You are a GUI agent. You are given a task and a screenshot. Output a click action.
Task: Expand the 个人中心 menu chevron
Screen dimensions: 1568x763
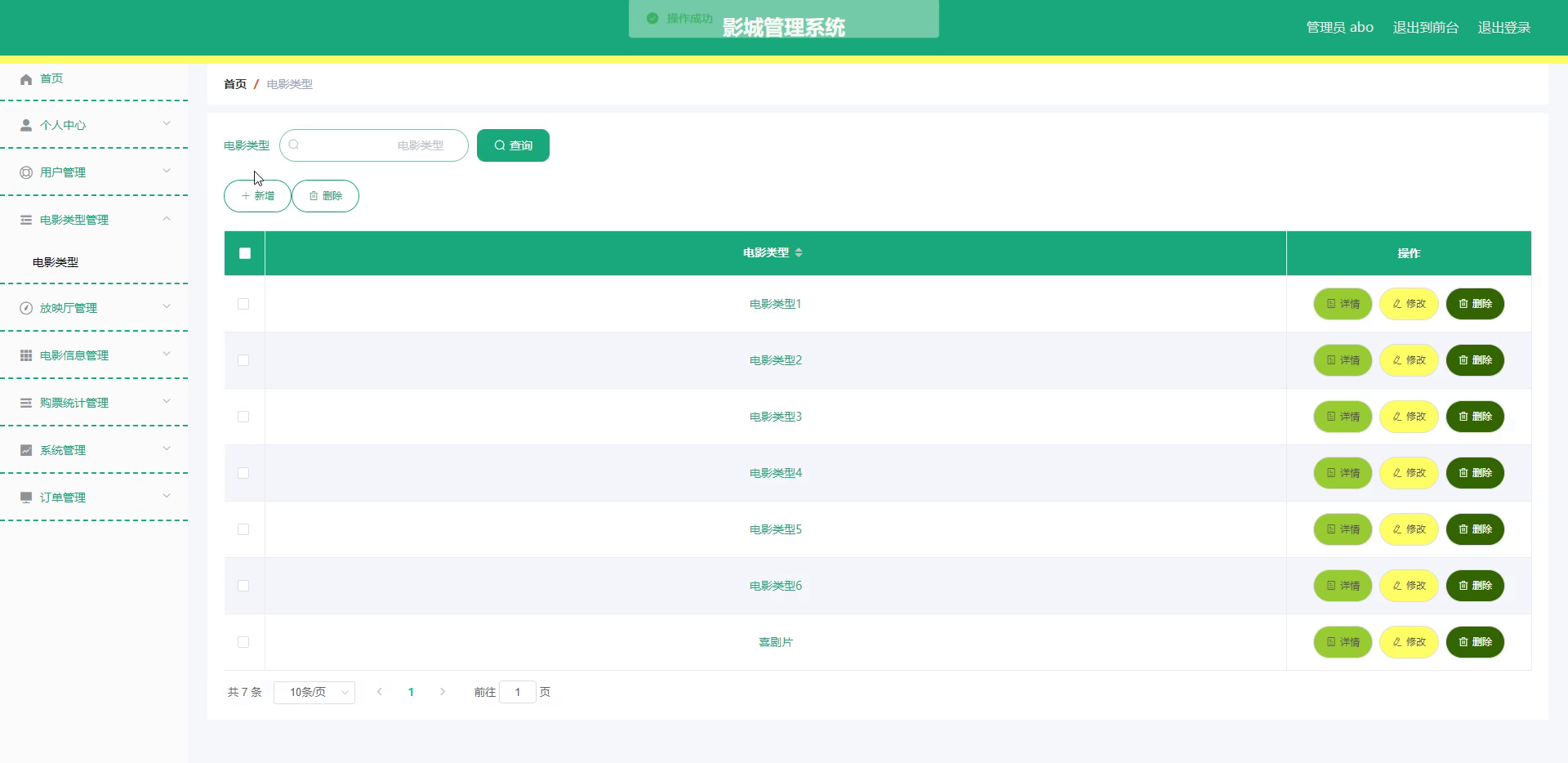pyautogui.click(x=167, y=123)
